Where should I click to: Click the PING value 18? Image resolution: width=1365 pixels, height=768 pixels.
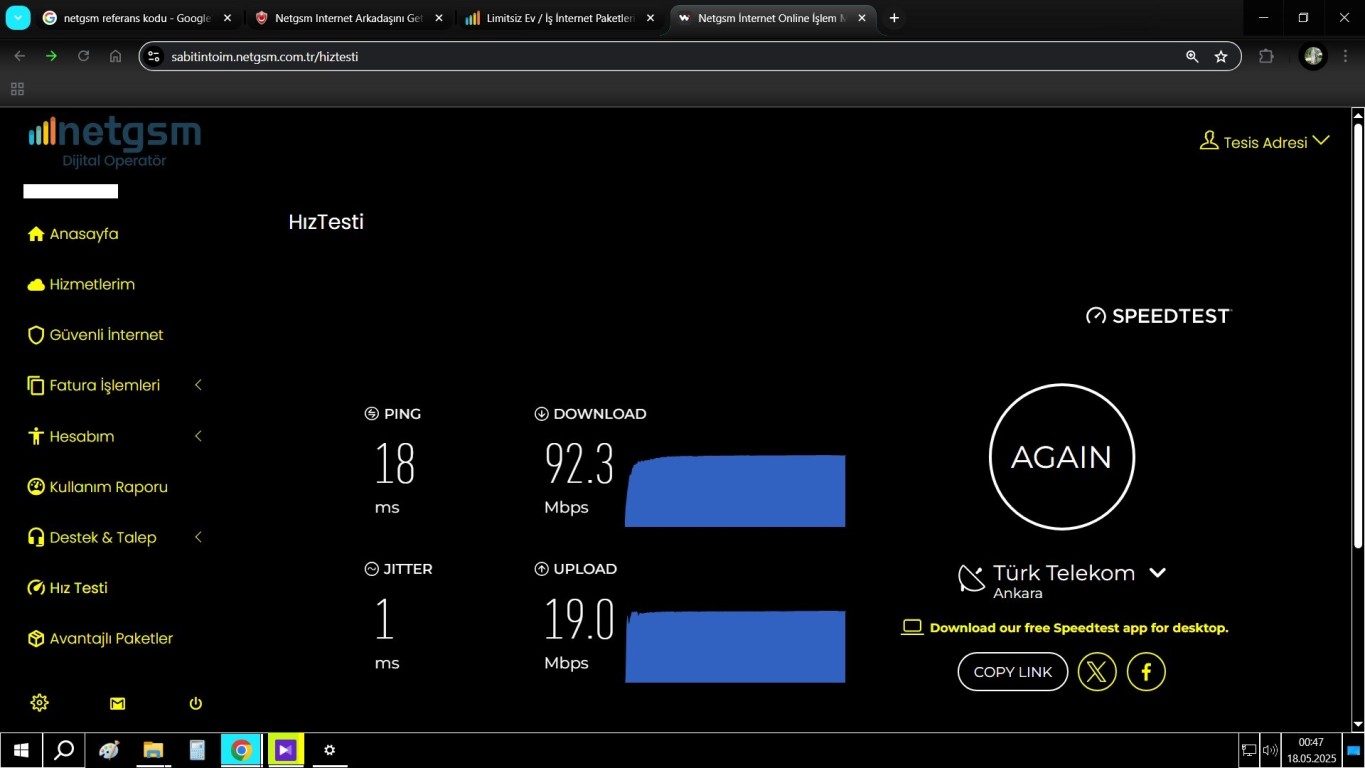[x=395, y=463]
